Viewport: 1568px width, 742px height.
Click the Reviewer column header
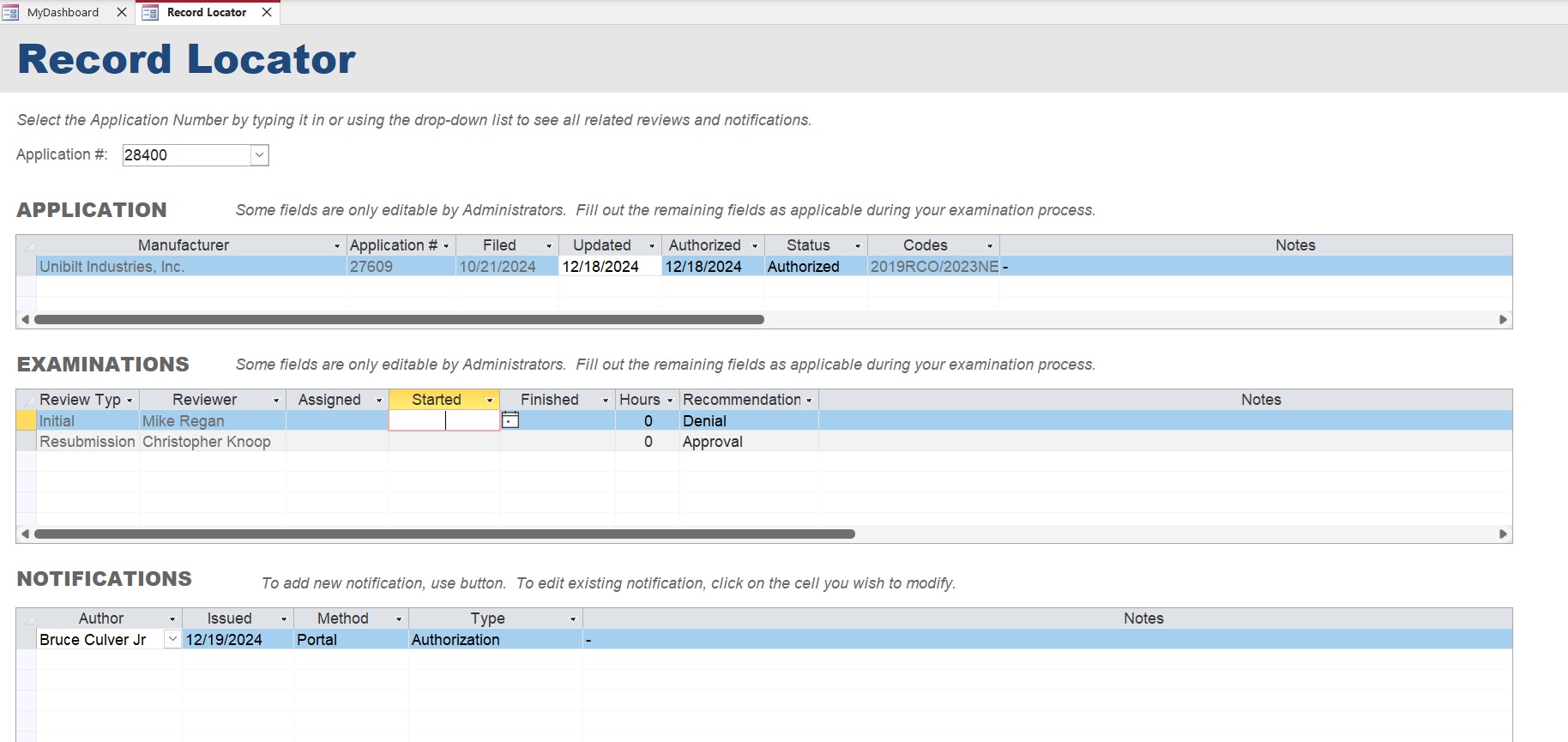[x=213, y=400]
